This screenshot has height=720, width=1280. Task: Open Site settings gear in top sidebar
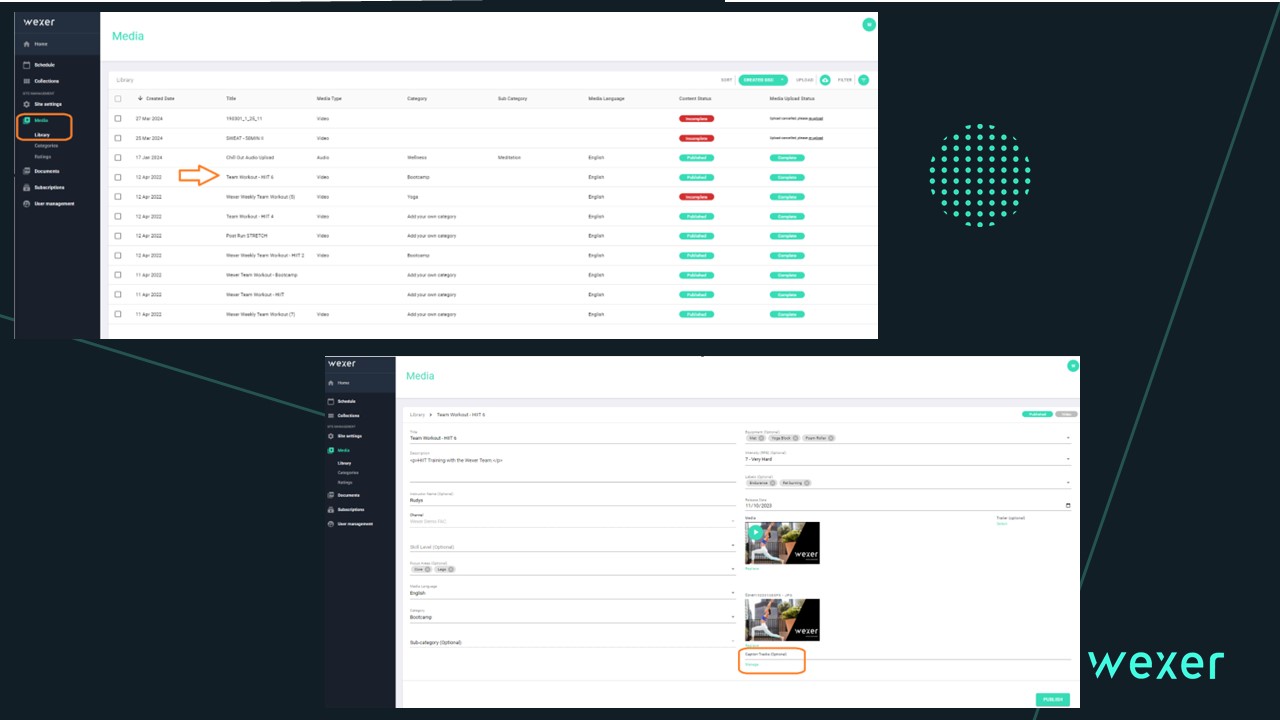click(x=27, y=104)
